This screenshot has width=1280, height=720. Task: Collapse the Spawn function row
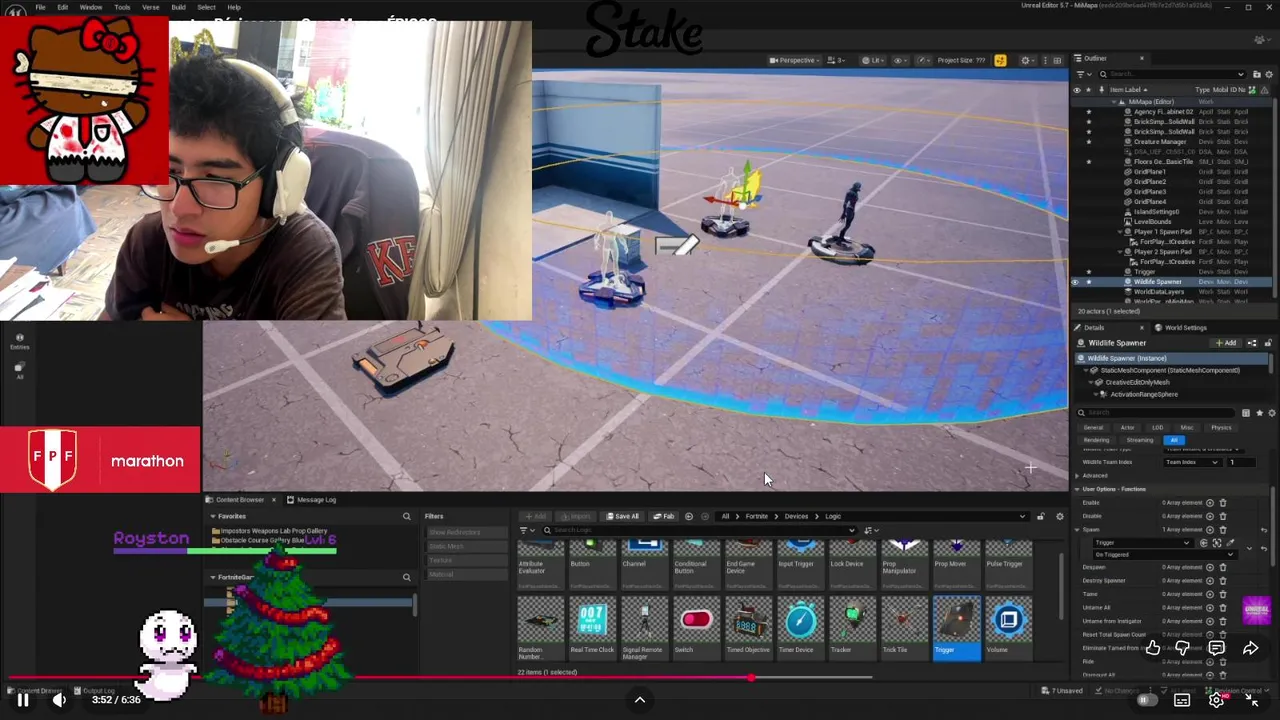coord(1079,529)
